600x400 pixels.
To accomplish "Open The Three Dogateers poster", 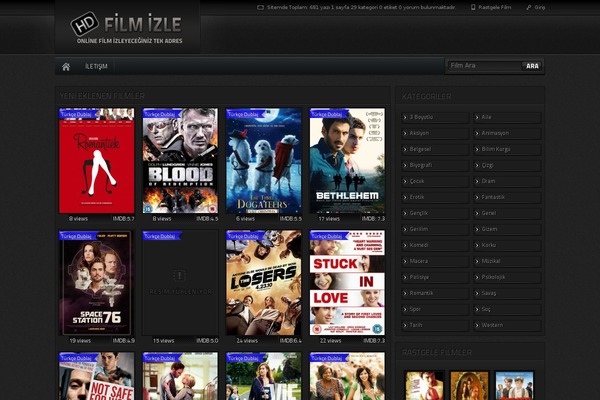I will (264, 161).
